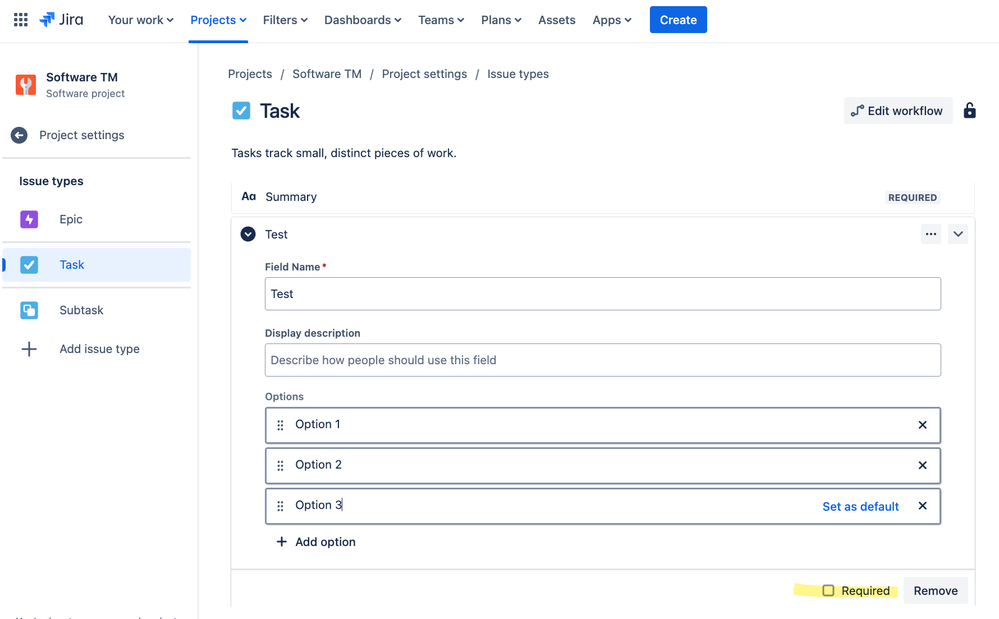Click the Aa icon beside Summary
The height and width of the screenshot is (619, 999).
pyautogui.click(x=248, y=197)
